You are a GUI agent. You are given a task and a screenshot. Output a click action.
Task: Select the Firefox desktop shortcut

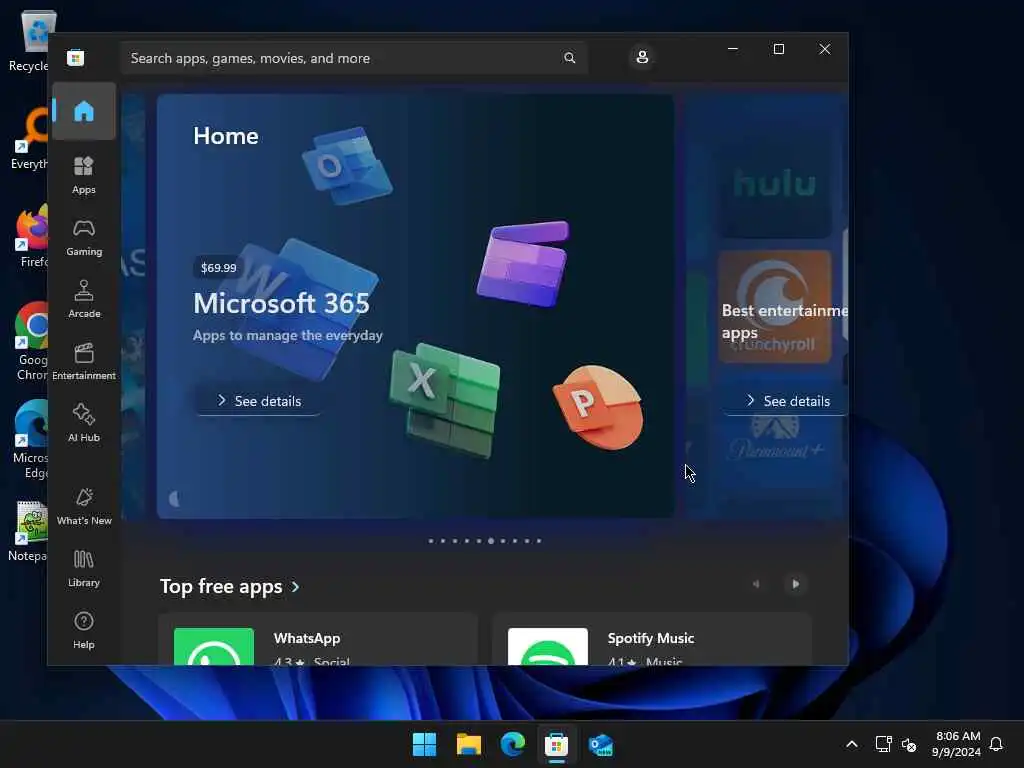pyautogui.click(x=31, y=236)
